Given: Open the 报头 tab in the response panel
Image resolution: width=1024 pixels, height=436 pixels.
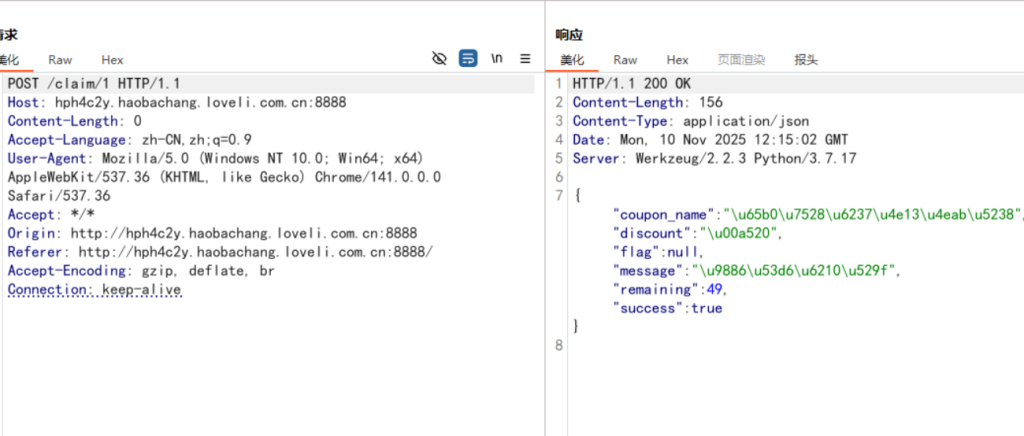Looking at the screenshot, I should click(806, 60).
